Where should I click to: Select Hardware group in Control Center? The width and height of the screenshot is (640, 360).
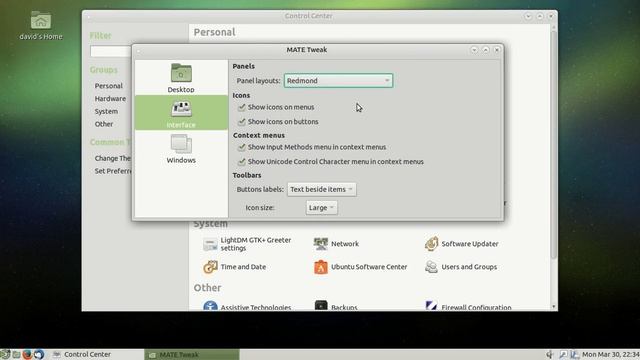click(x=110, y=98)
